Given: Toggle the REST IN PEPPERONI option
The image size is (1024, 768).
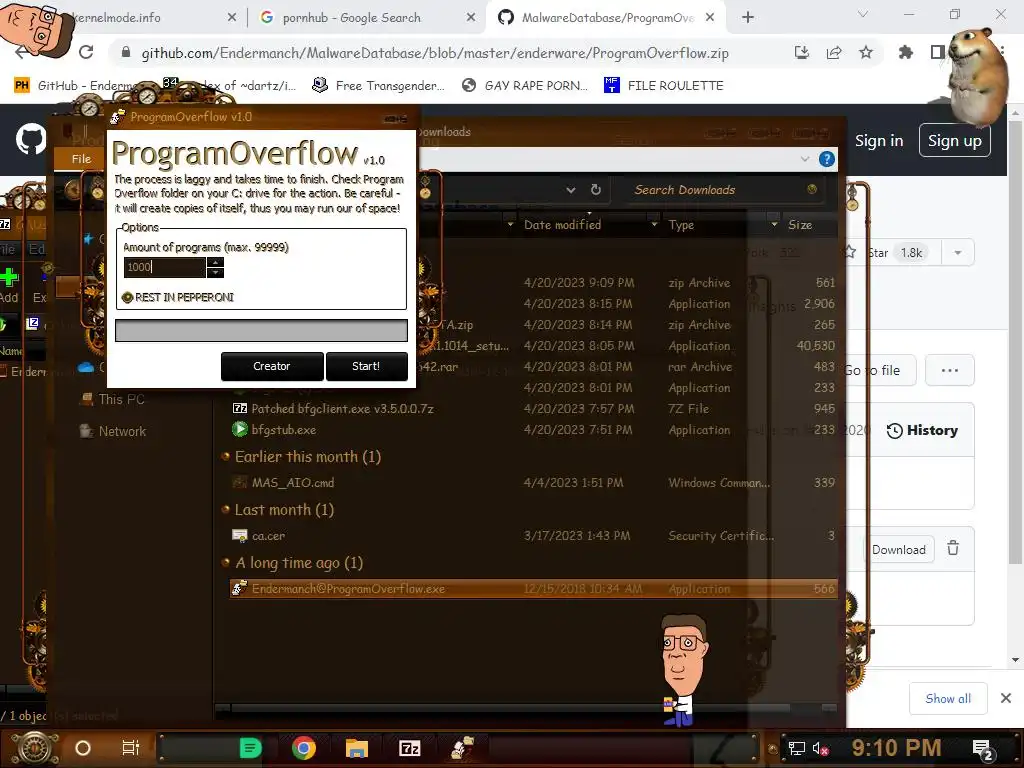Looking at the screenshot, I should (x=127, y=297).
